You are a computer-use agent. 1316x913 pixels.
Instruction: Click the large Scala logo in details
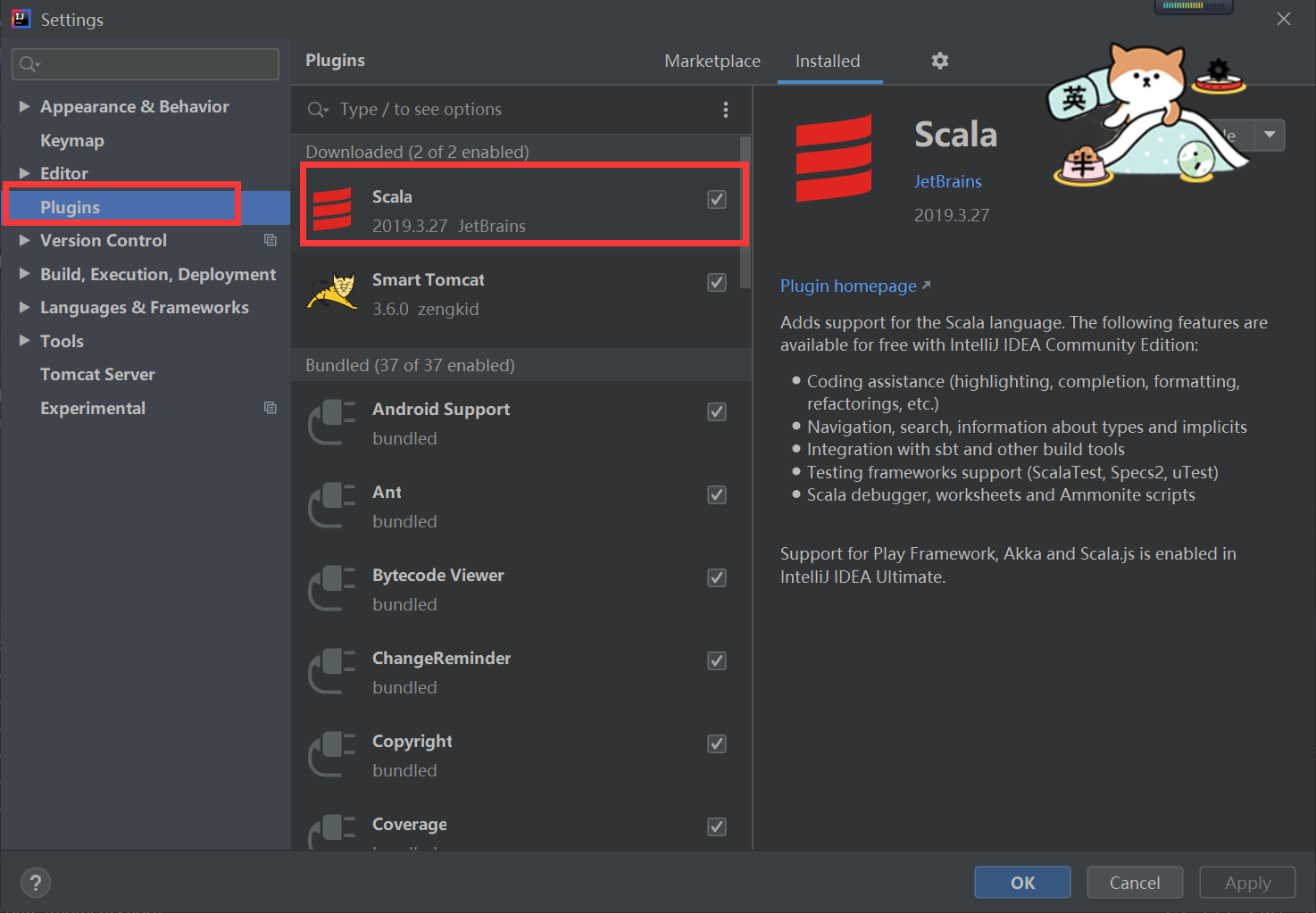tap(834, 158)
